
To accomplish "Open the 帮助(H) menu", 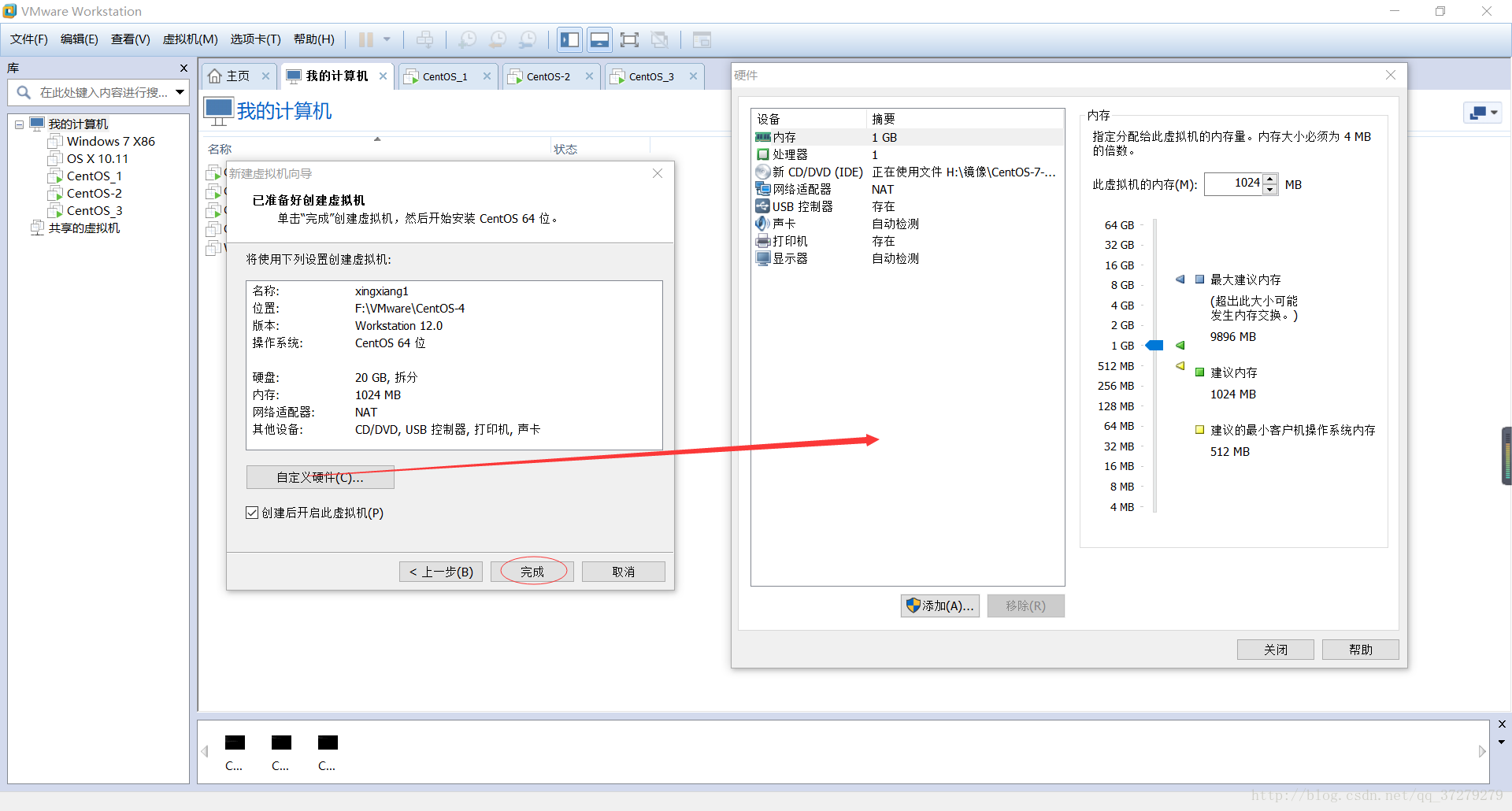I will 313,39.
